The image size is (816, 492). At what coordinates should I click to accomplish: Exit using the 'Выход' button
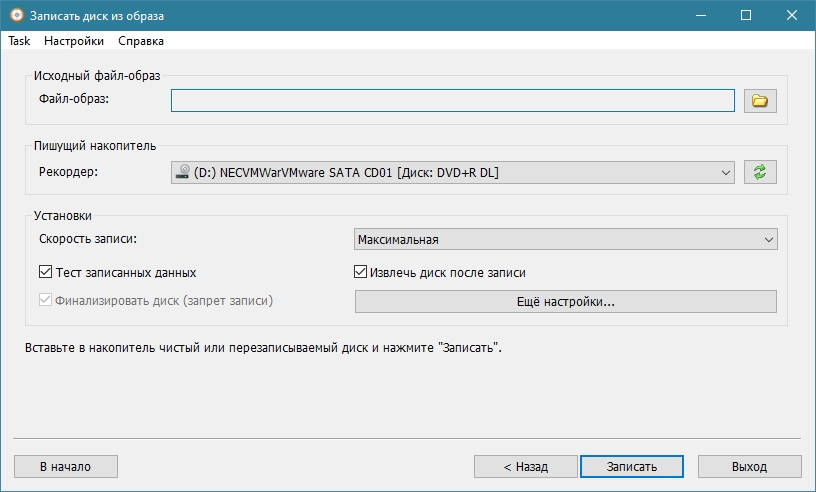pos(749,466)
